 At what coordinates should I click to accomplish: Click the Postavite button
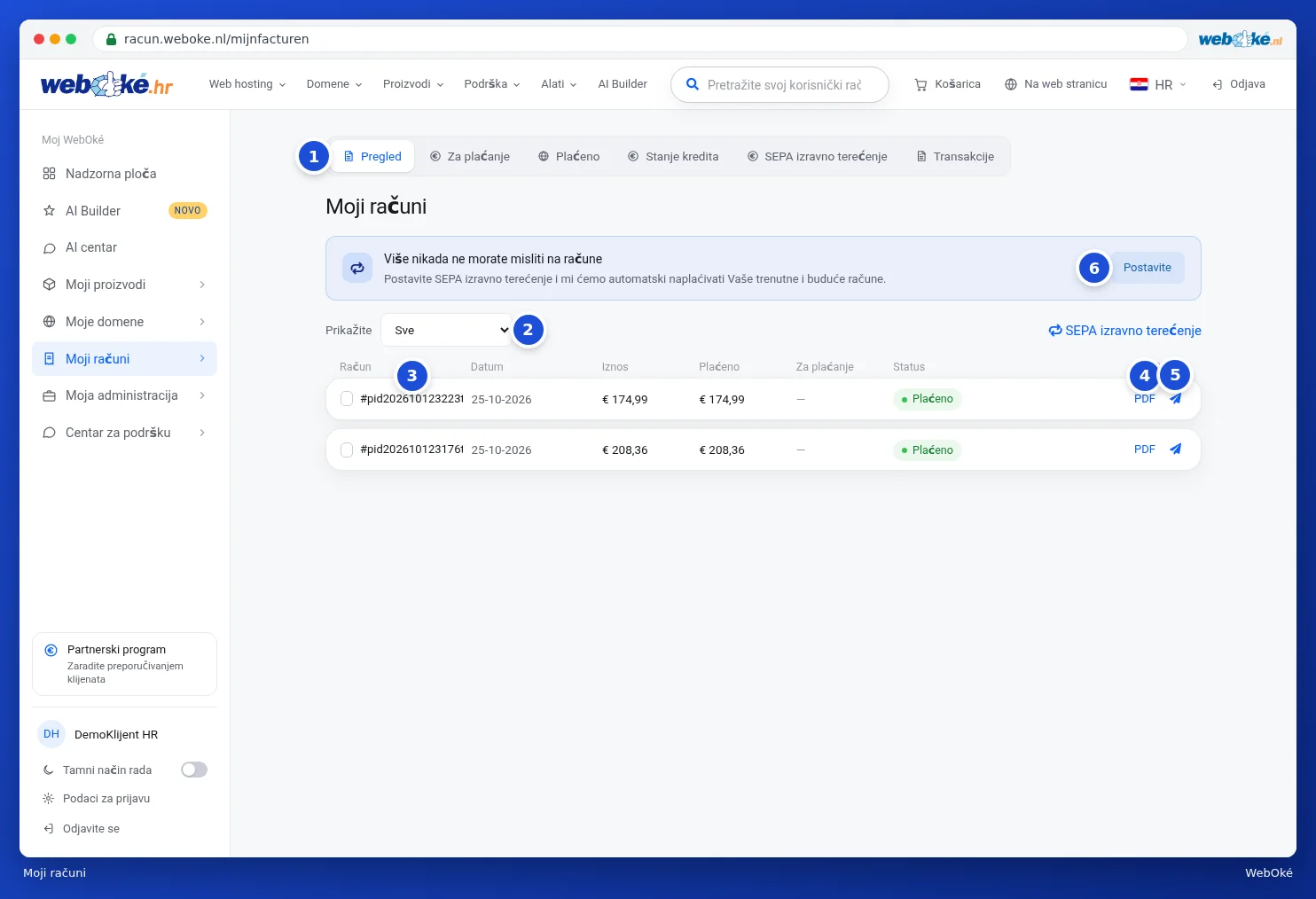[1148, 268]
